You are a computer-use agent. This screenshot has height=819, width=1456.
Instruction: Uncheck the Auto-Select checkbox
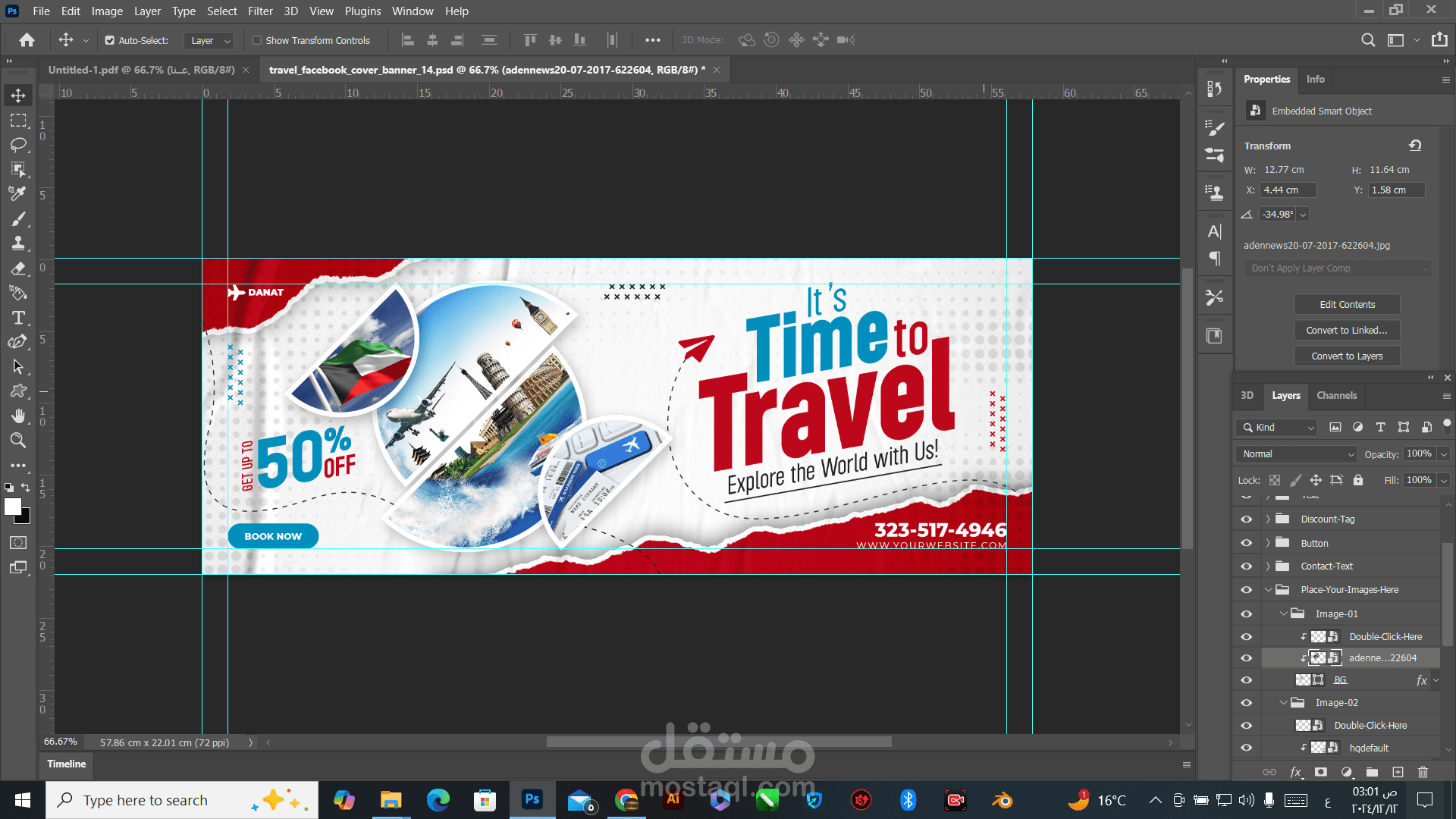(x=110, y=40)
